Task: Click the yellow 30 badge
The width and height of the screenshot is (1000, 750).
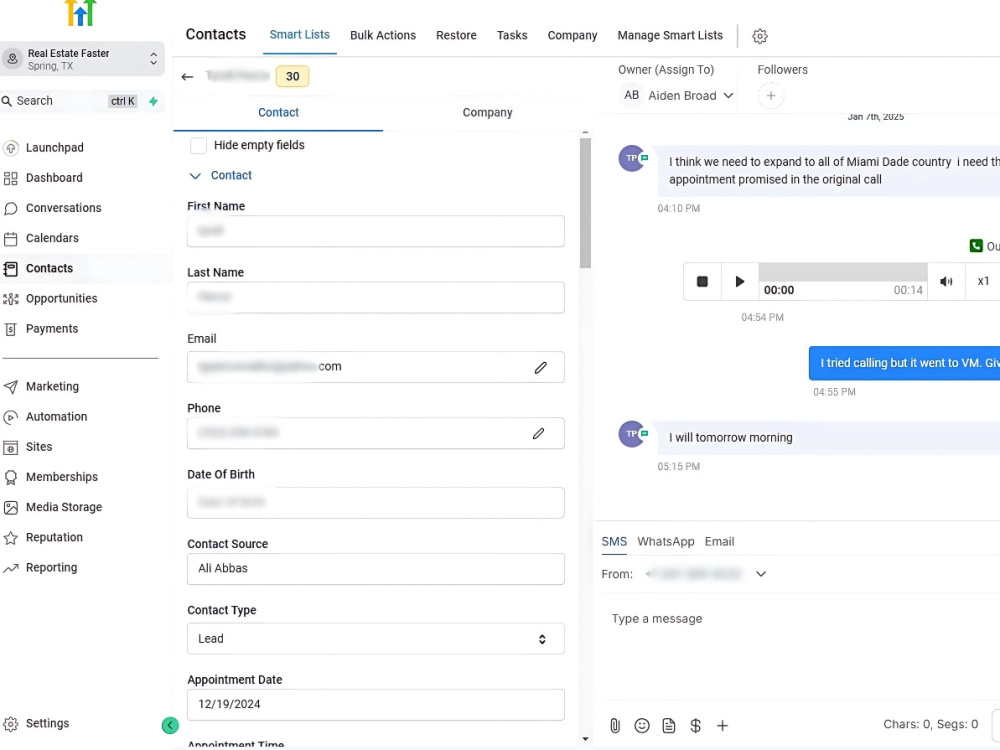Action: click(292, 77)
